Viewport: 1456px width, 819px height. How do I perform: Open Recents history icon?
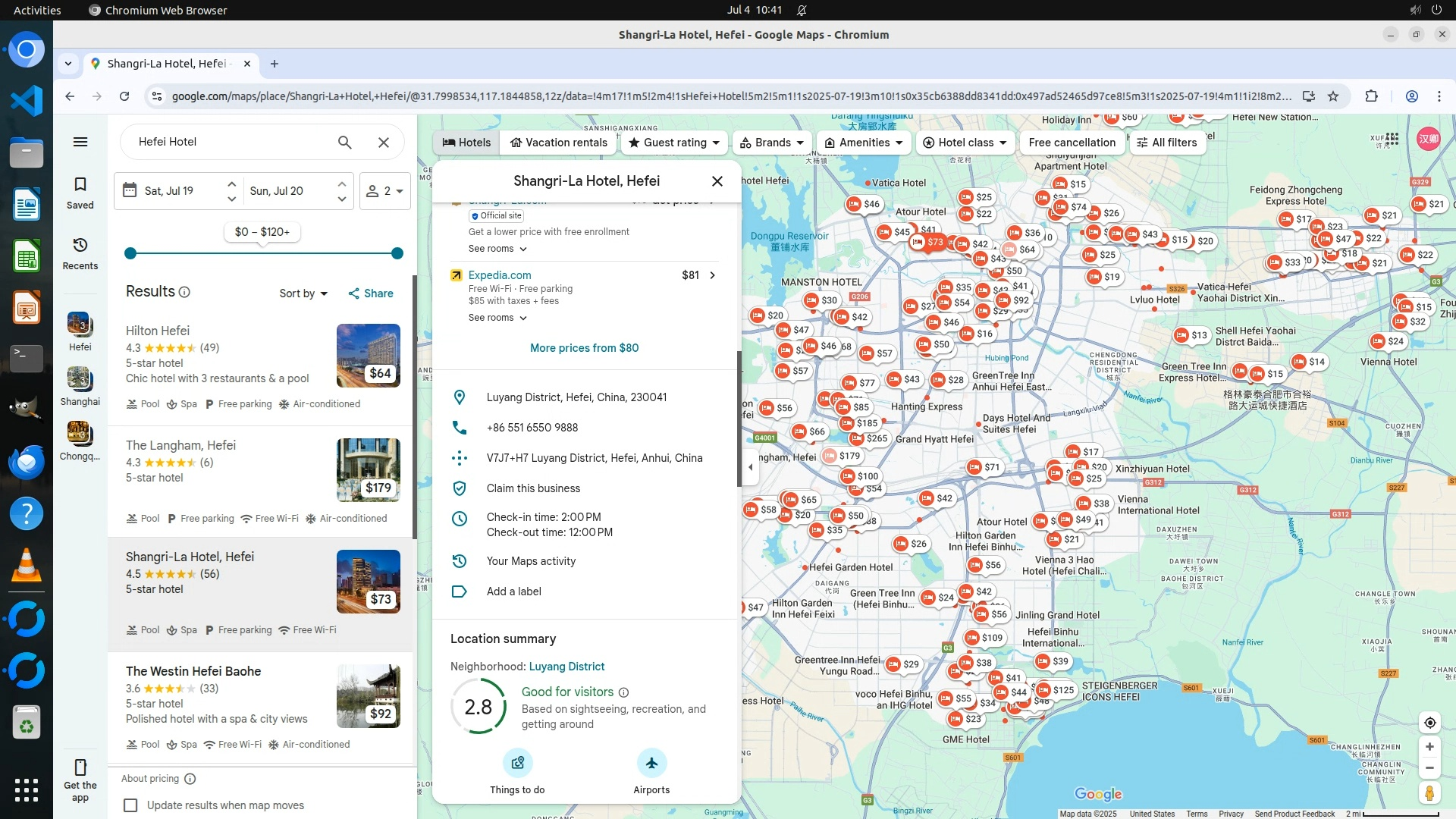coord(80,246)
